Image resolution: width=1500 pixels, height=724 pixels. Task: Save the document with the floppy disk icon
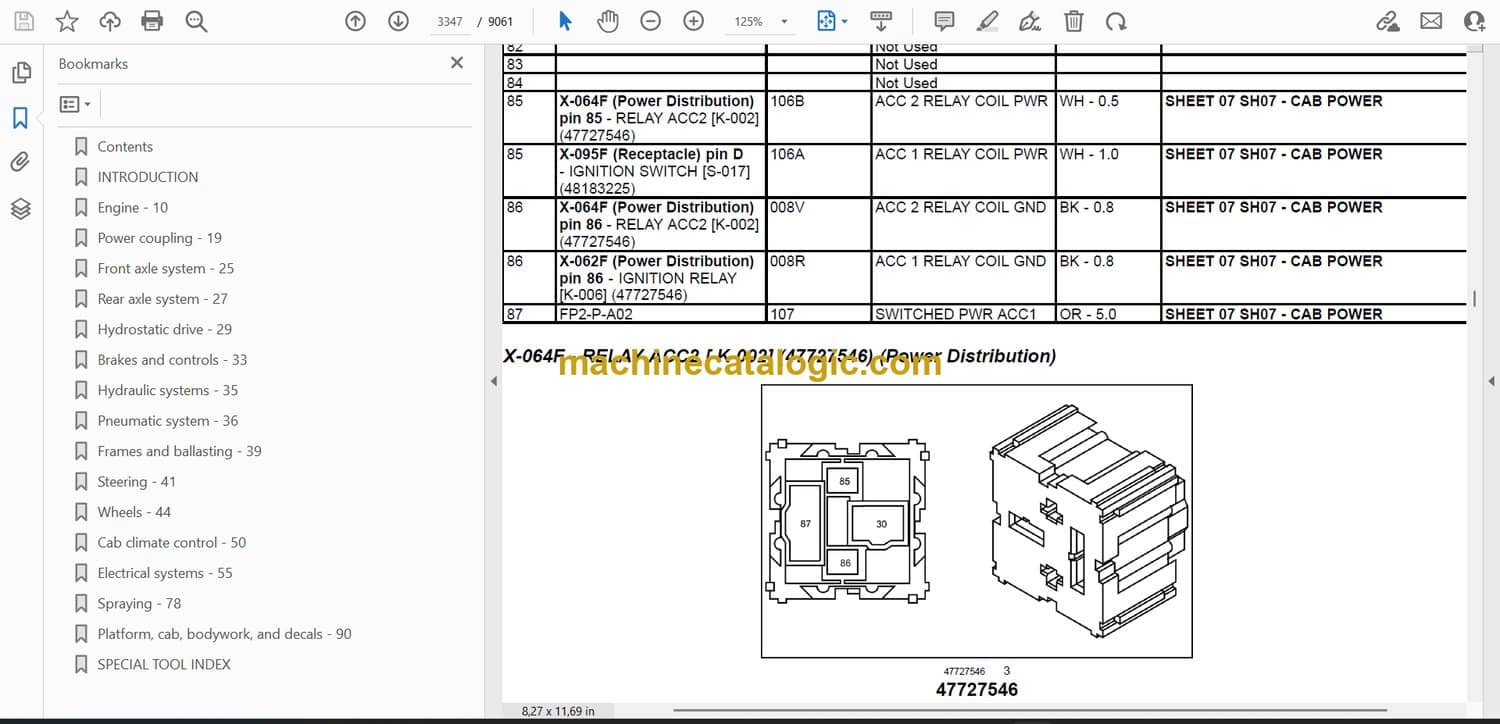pyautogui.click(x=24, y=21)
